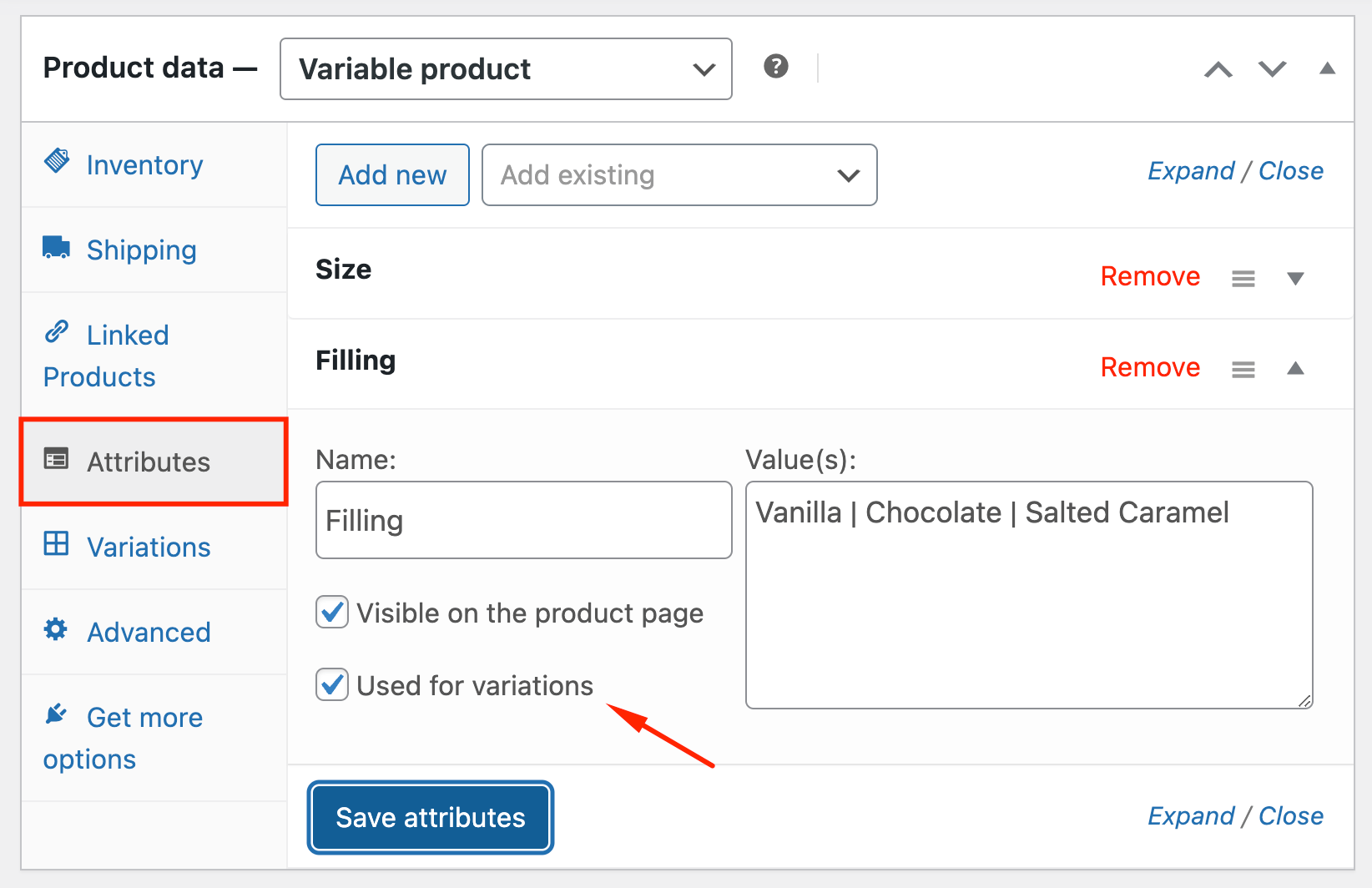Select the Attributes tab
Image resolution: width=1372 pixels, height=888 pixels.
(154, 462)
